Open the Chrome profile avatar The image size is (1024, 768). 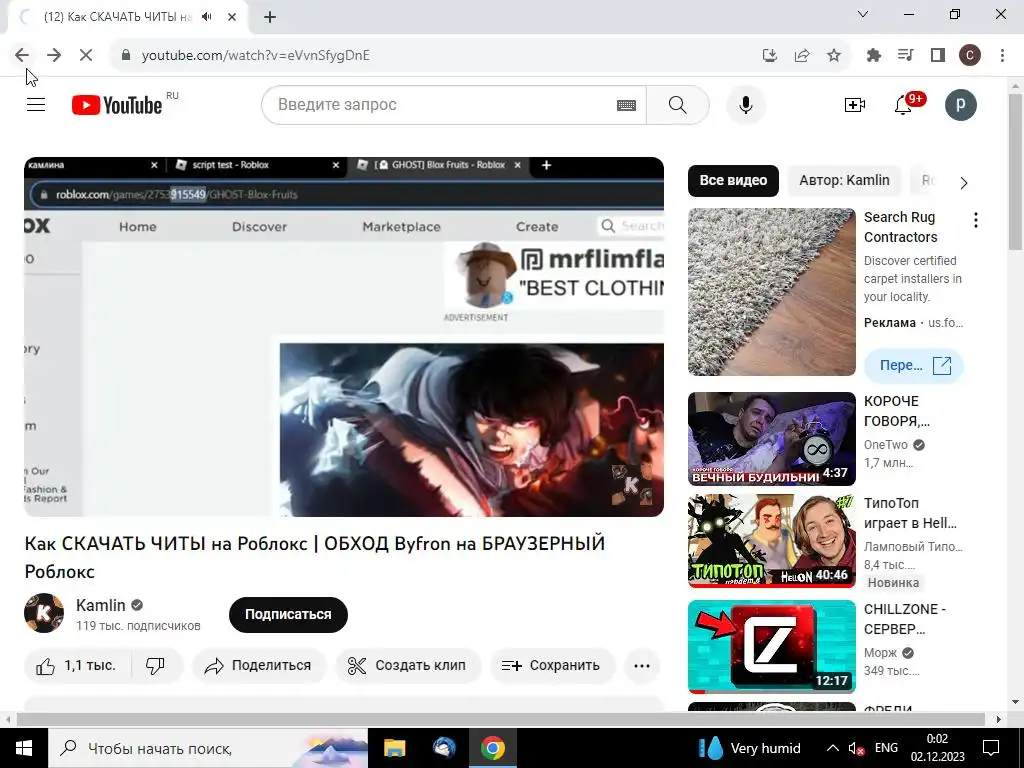pyautogui.click(x=970, y=56)
